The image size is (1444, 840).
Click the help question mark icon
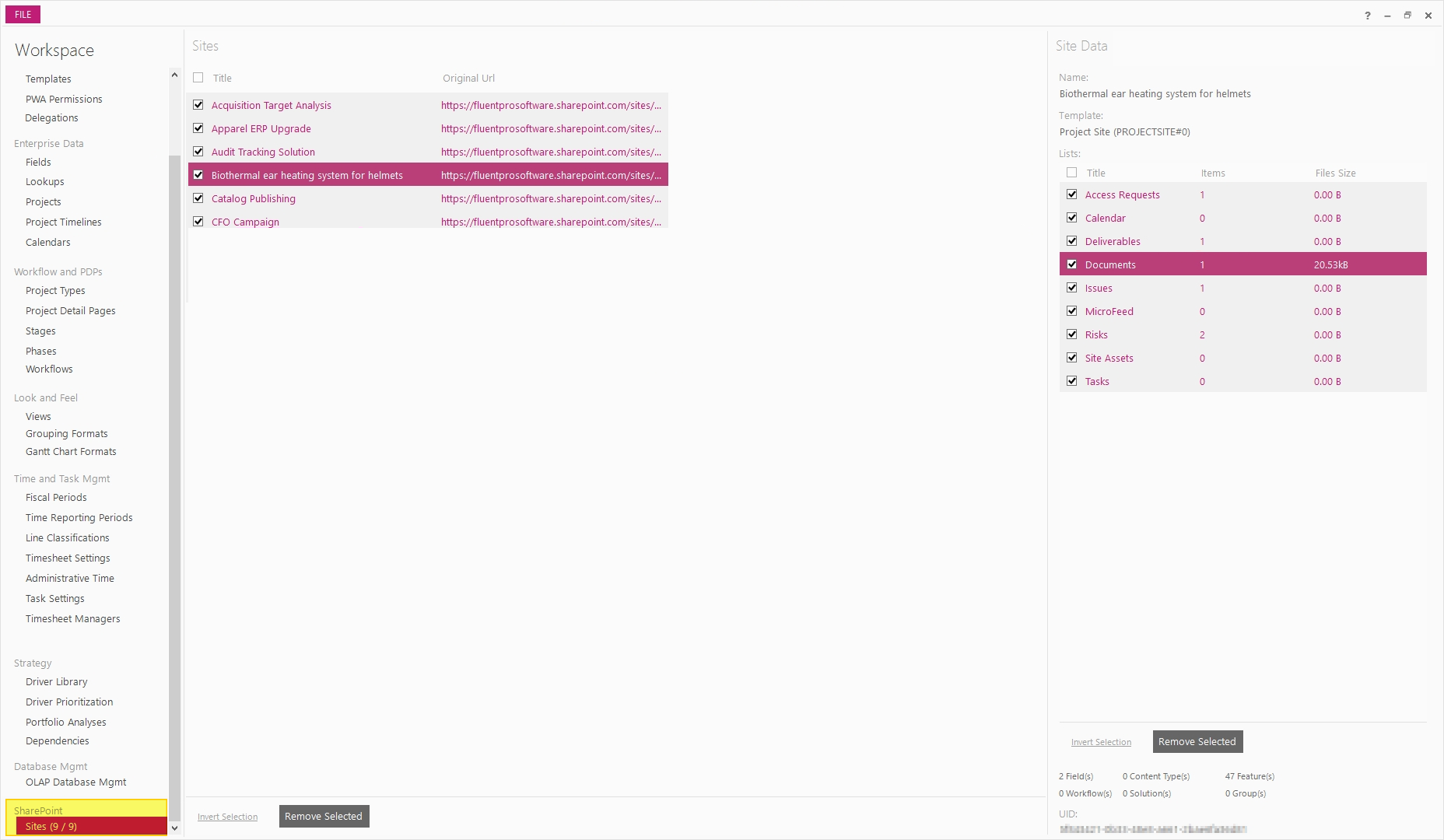(1367, 16)
